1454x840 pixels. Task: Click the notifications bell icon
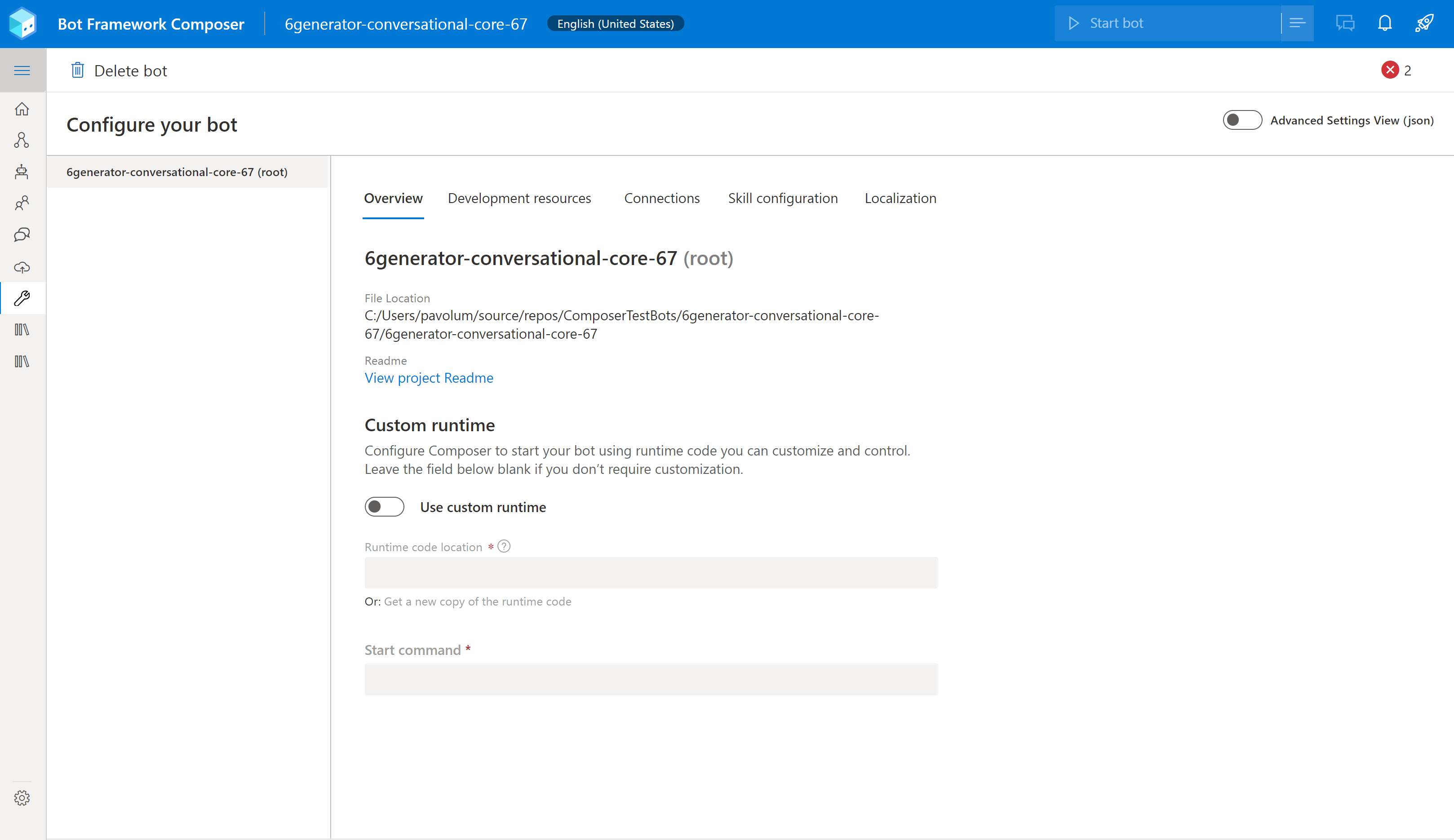click(x=1385, y=24)
